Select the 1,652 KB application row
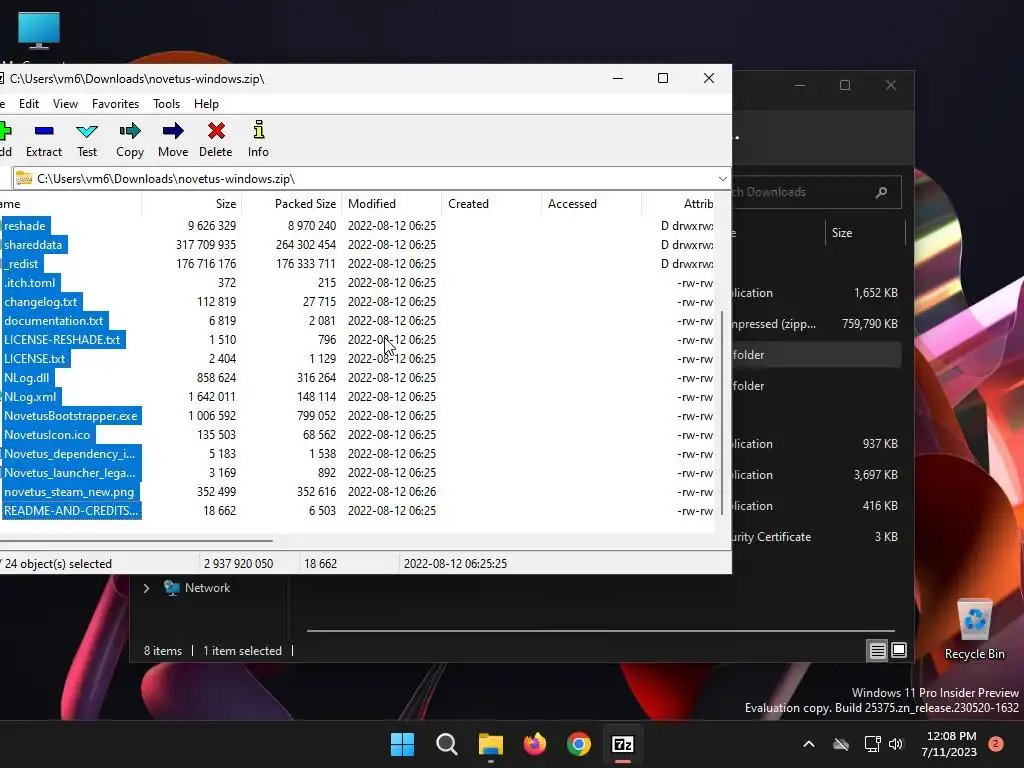This screenshot has height=768, width=1024. [x=816, y=293]
